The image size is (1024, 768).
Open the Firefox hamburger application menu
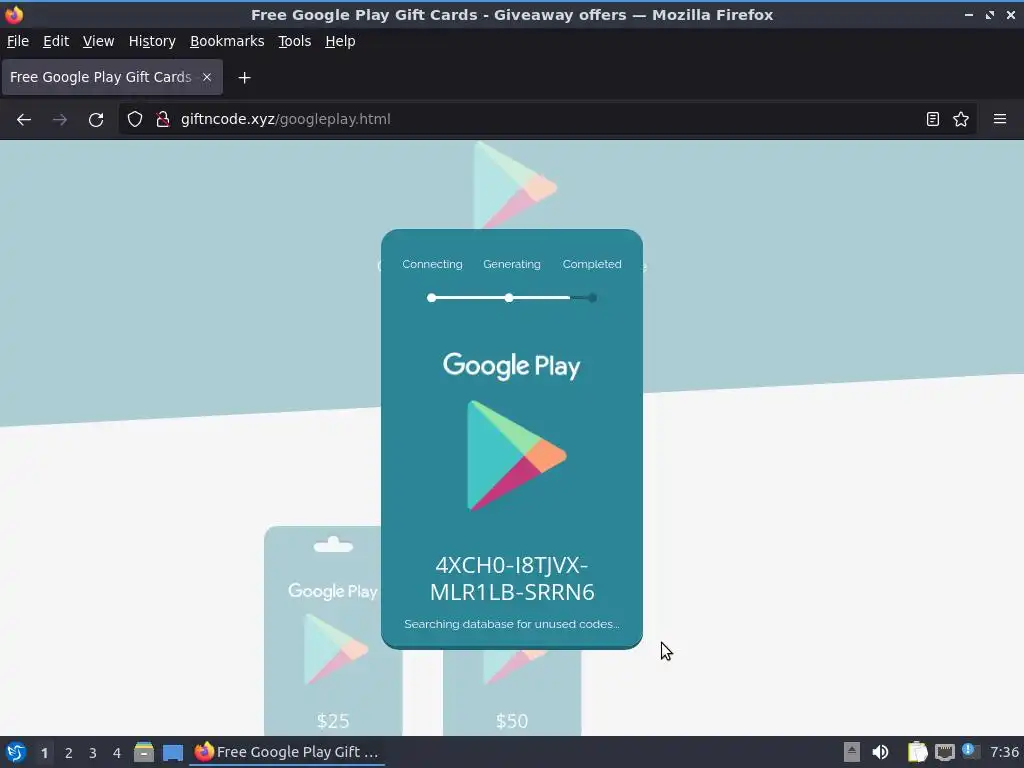point(1000,120)
